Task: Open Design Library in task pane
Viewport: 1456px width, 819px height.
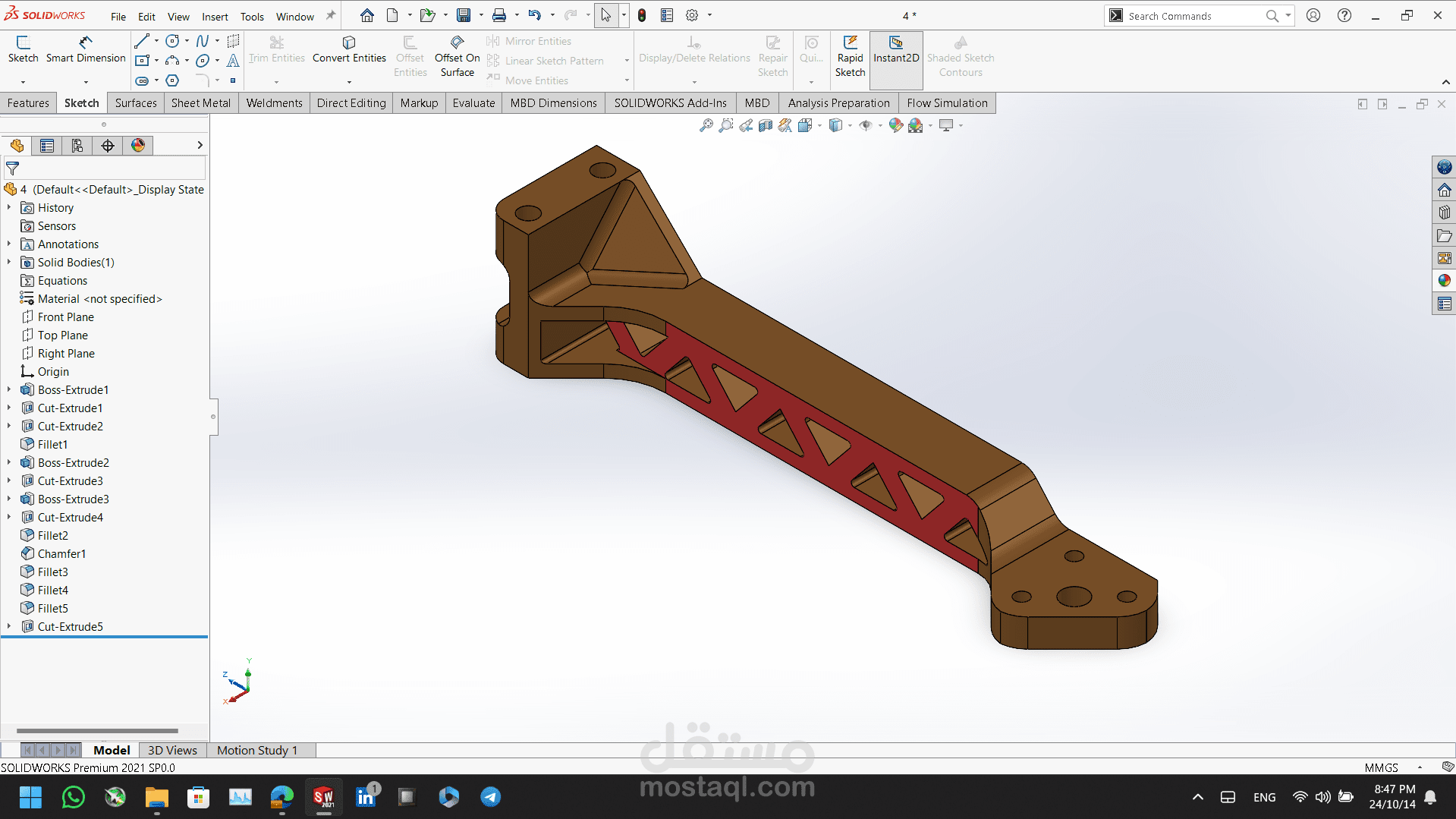Action: point(1444,213)
